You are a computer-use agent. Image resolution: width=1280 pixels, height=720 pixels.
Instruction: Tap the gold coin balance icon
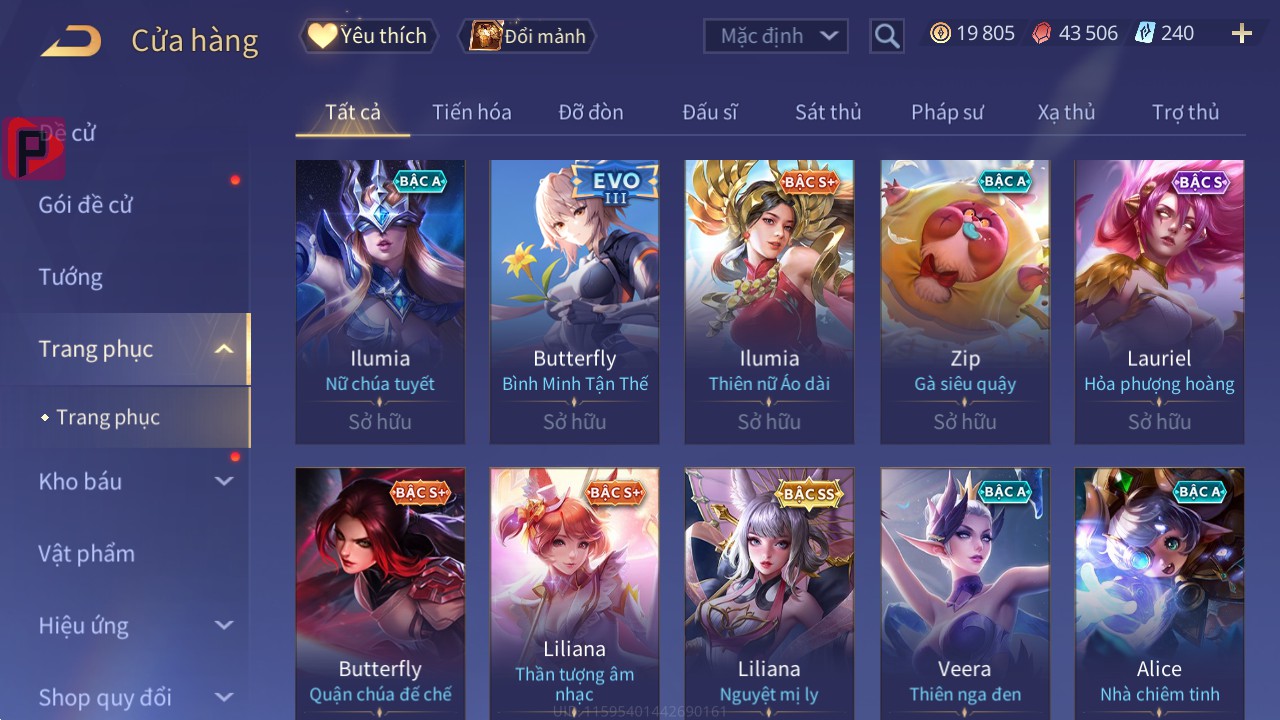(940, 33)
